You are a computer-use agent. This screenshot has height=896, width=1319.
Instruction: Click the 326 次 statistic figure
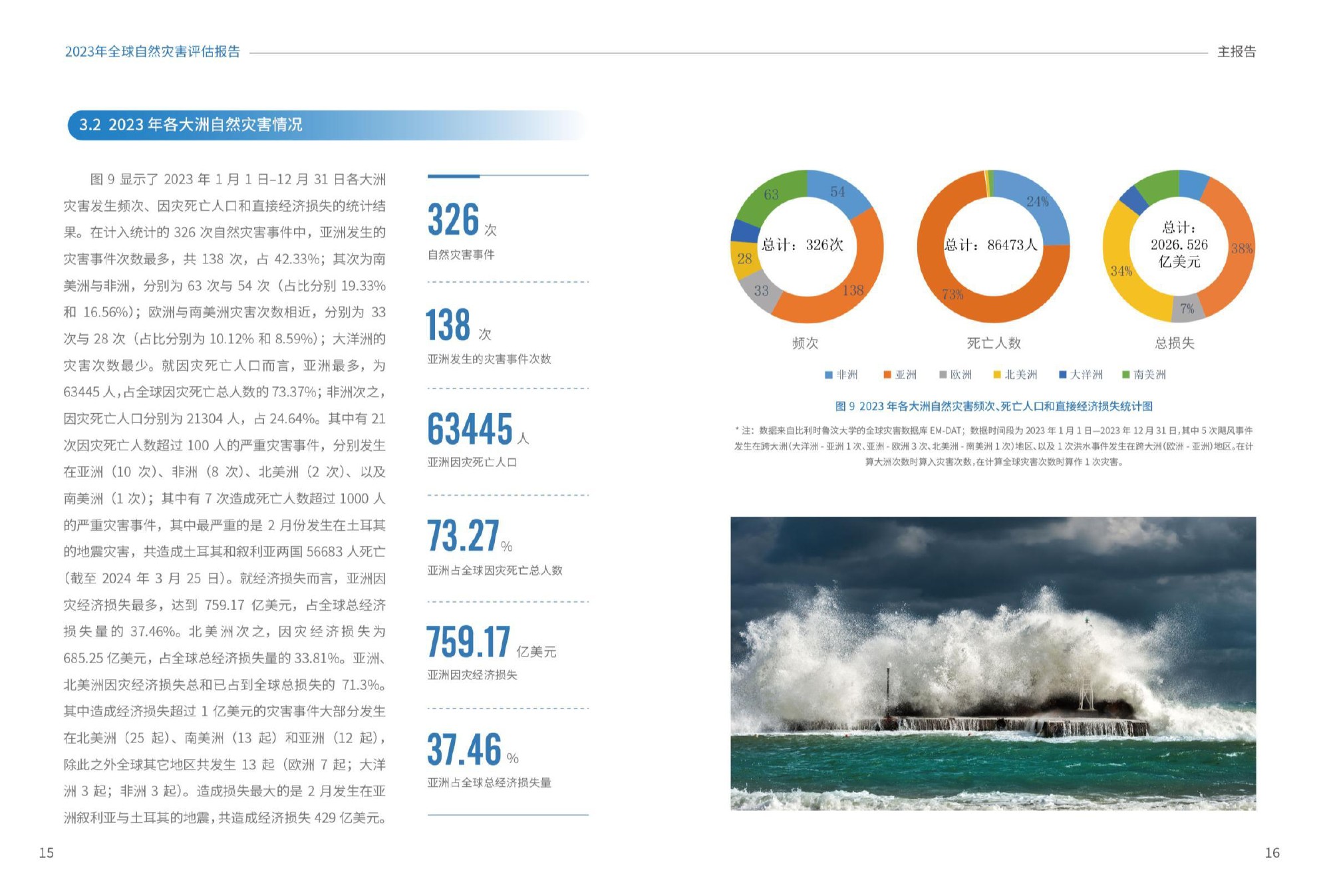pos(462,220)
